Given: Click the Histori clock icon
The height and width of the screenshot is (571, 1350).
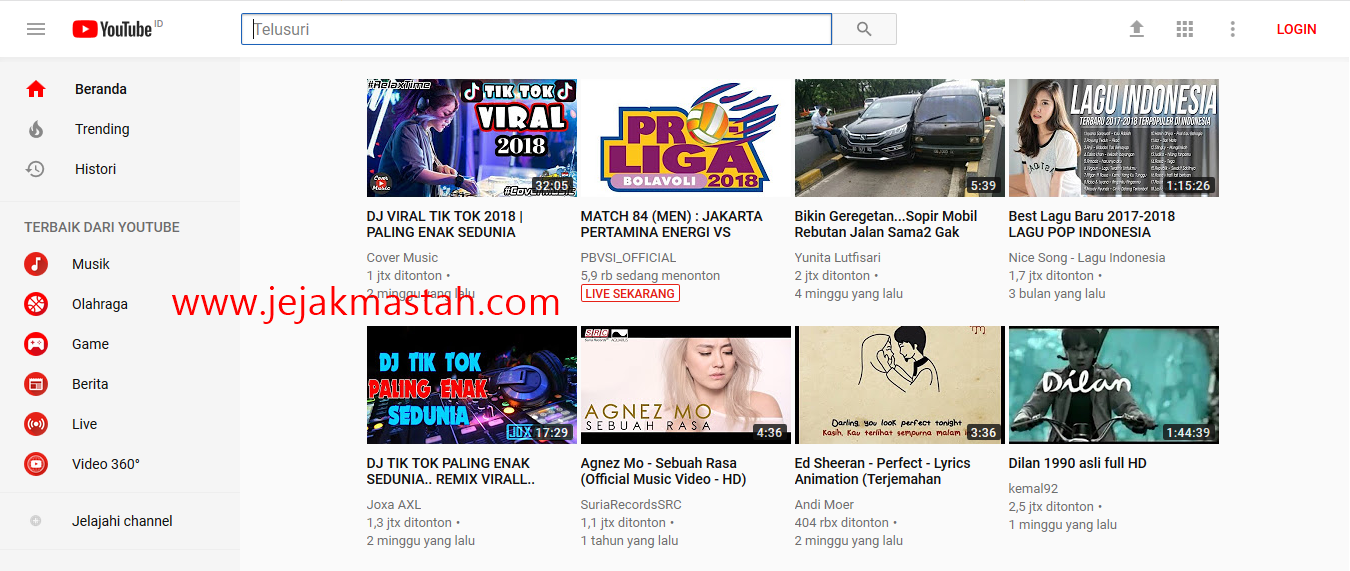Looking at the screenshot, I should (36, 169).
